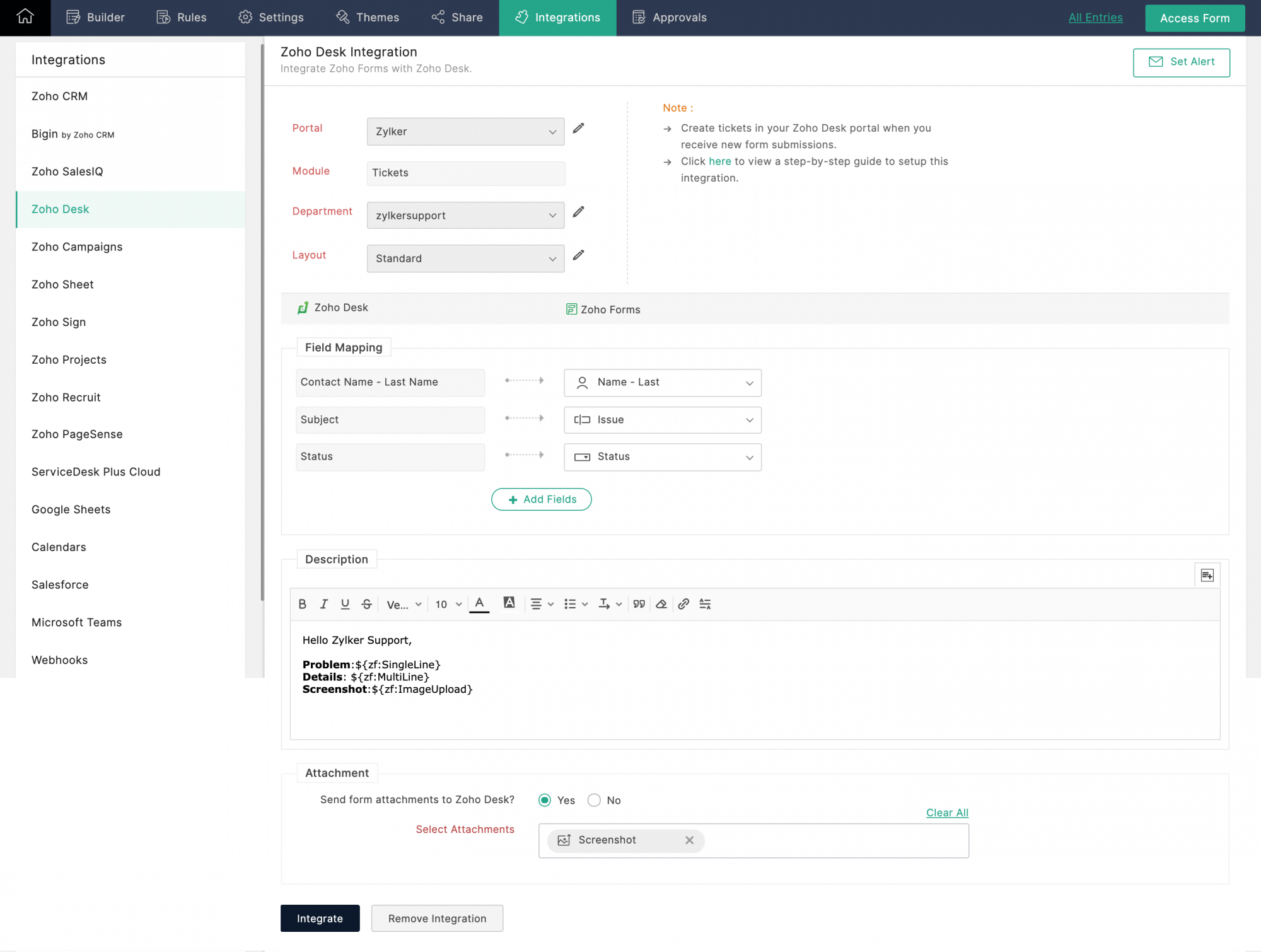Viewport: 1261px width, 952px height.
Task: Click the insert field icon above editor
Action: pyautogui.click(x=1207, y=575)
